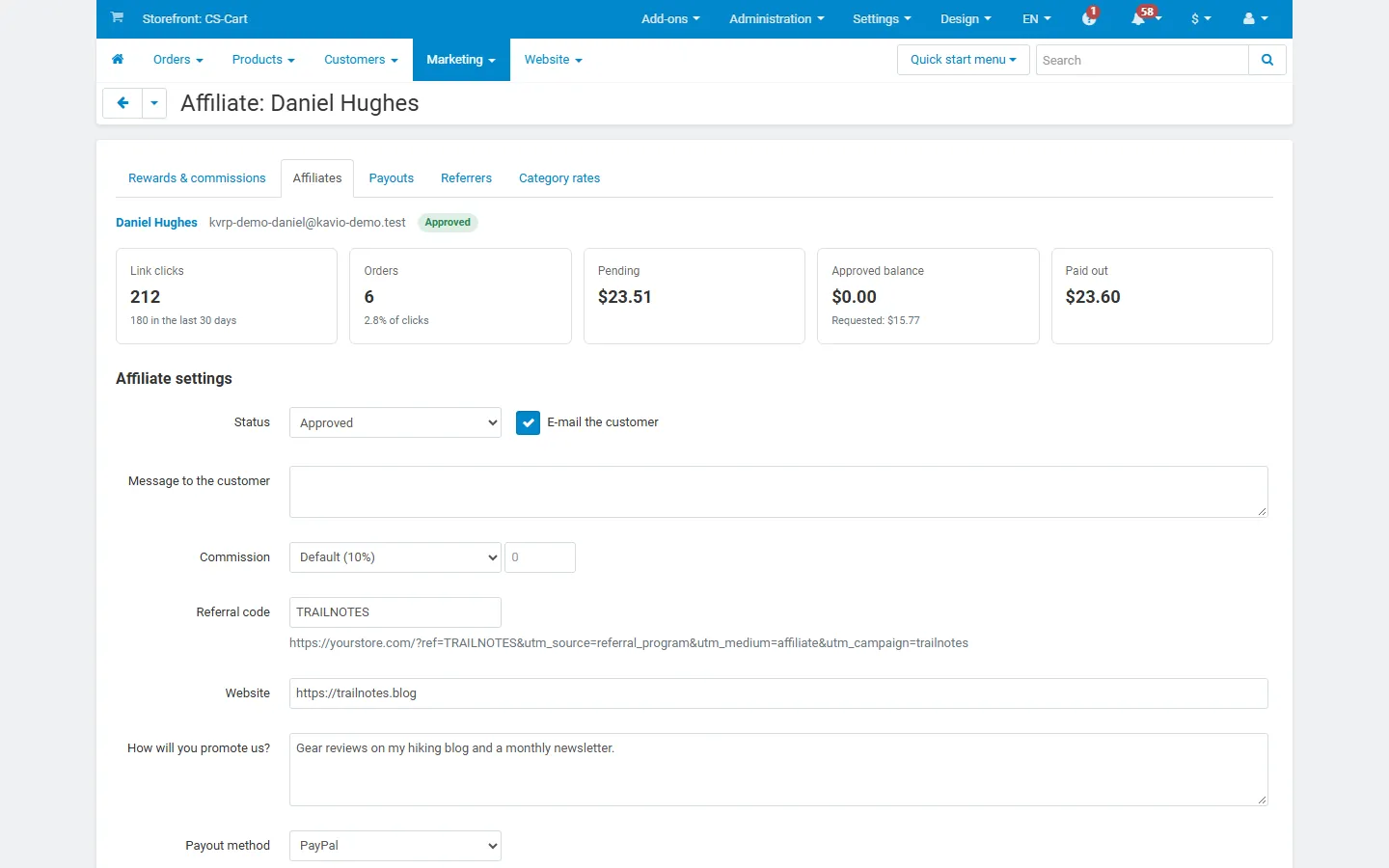
Task: Switch to the Payouts tab
Action: point(391,178)
